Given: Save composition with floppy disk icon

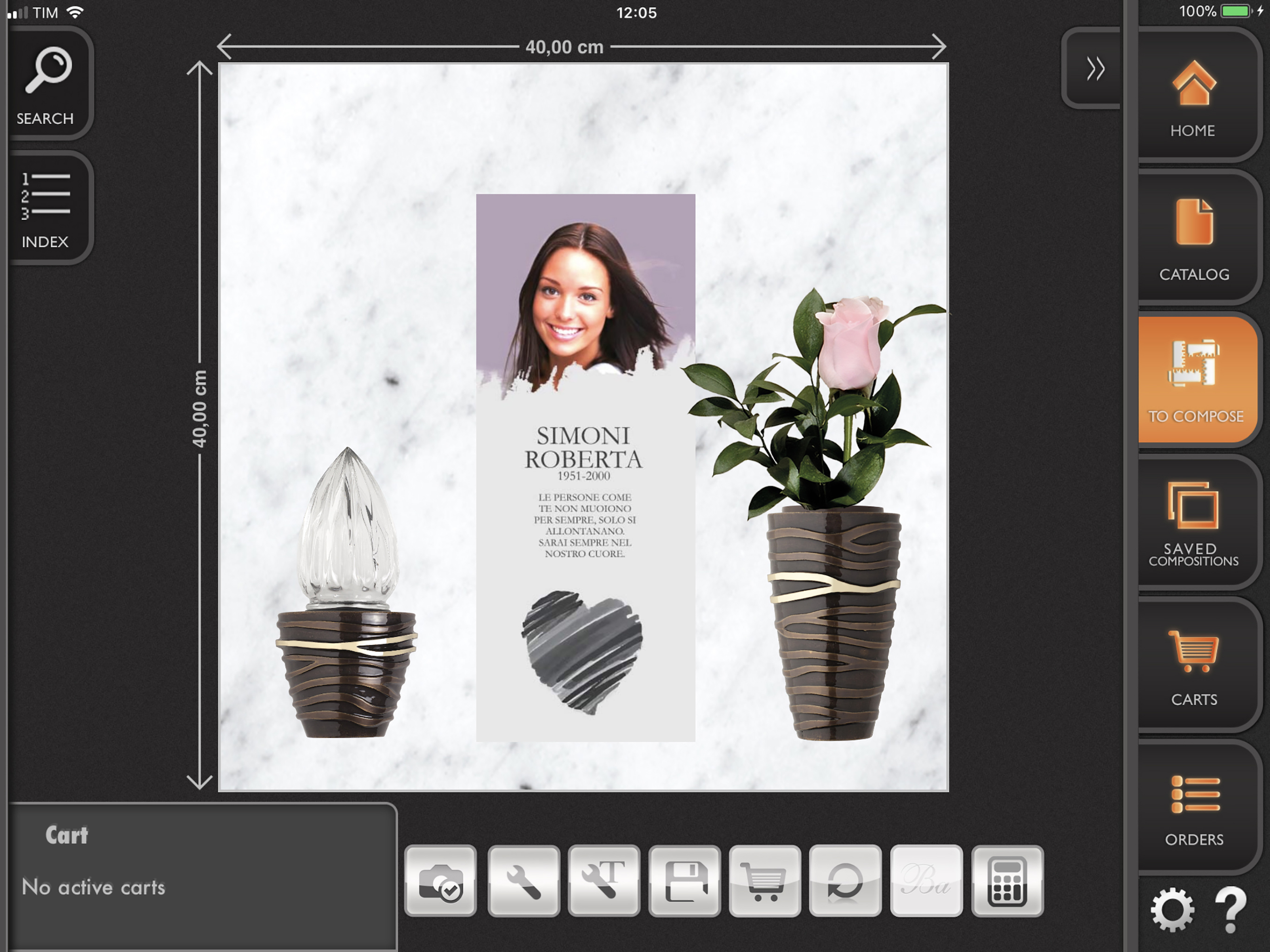Looking at the screenshot, I should tap(684, 881).
